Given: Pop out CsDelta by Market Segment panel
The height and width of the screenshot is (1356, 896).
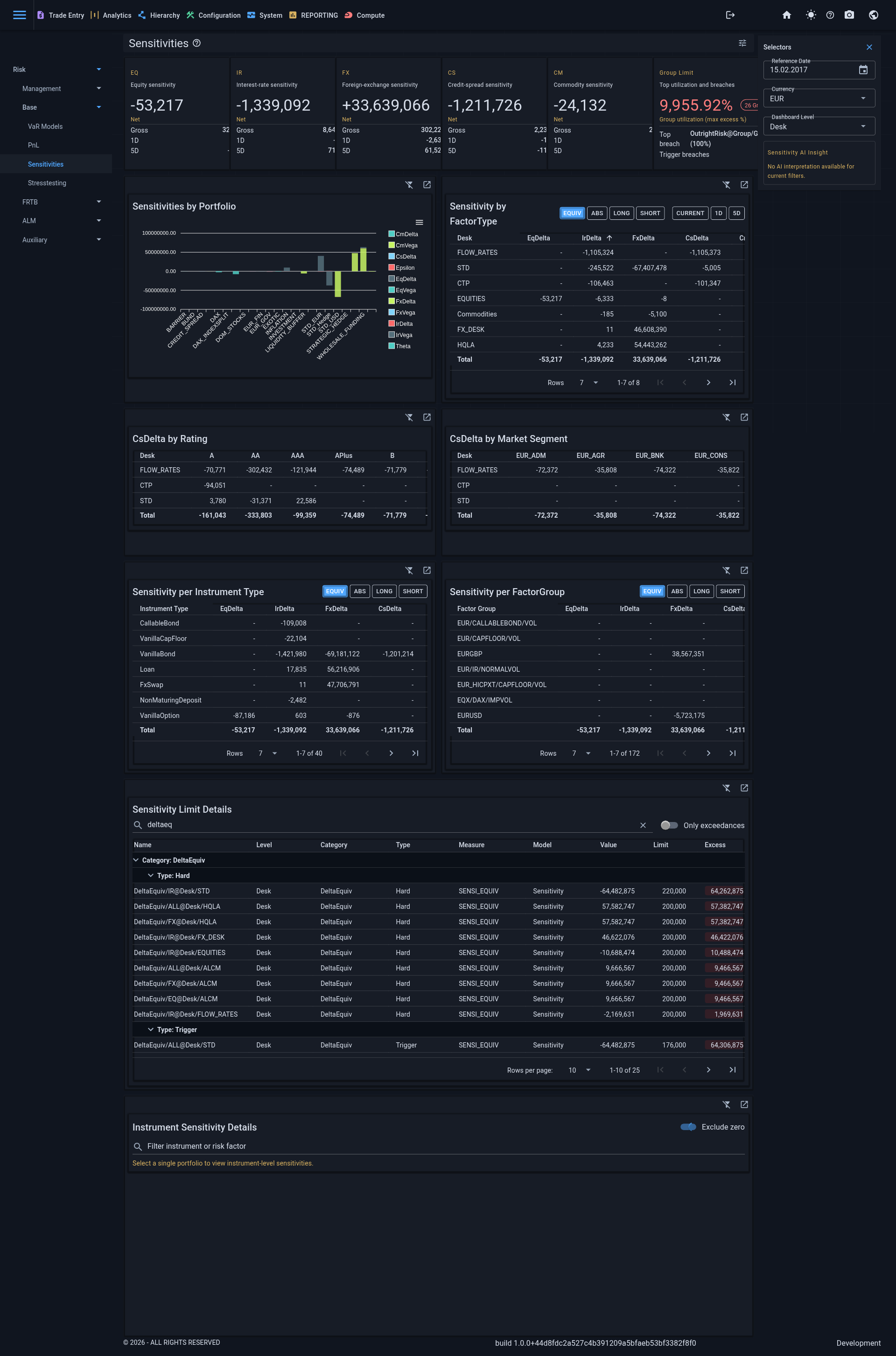Looking at the screenshot, I should point(744,417).
